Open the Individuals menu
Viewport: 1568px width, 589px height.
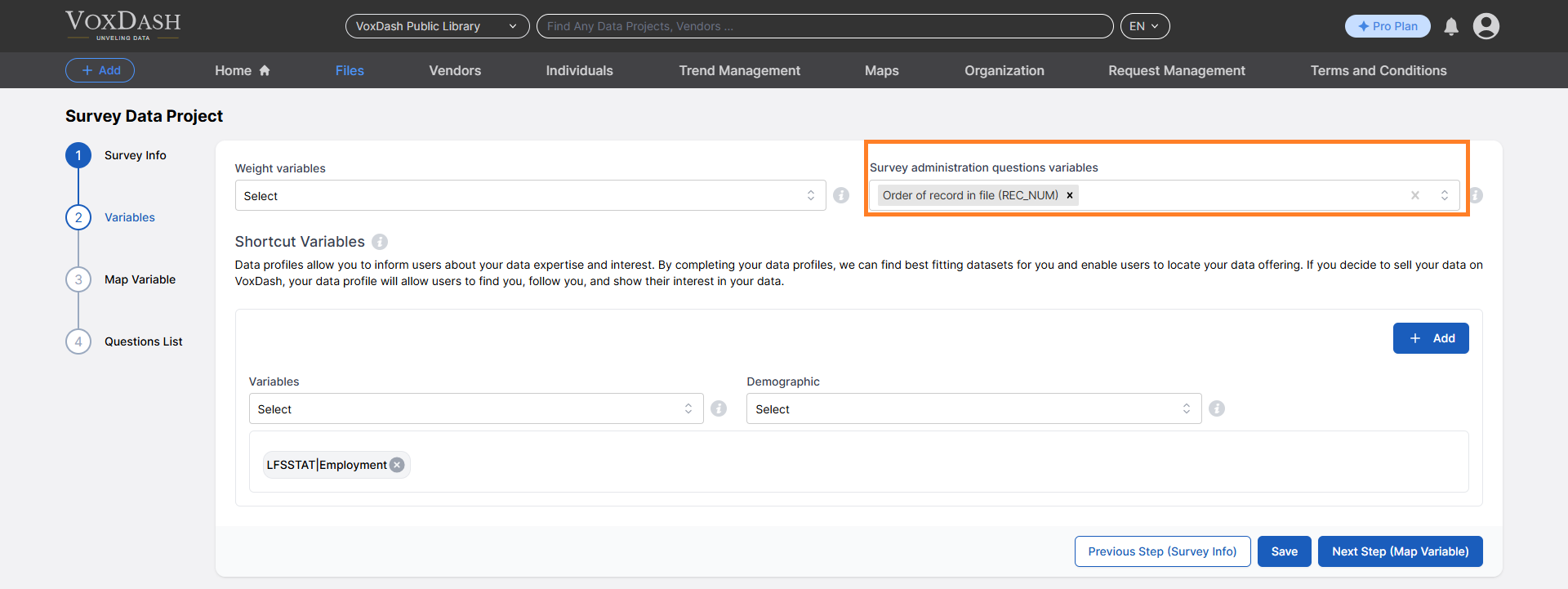[580, 70]
